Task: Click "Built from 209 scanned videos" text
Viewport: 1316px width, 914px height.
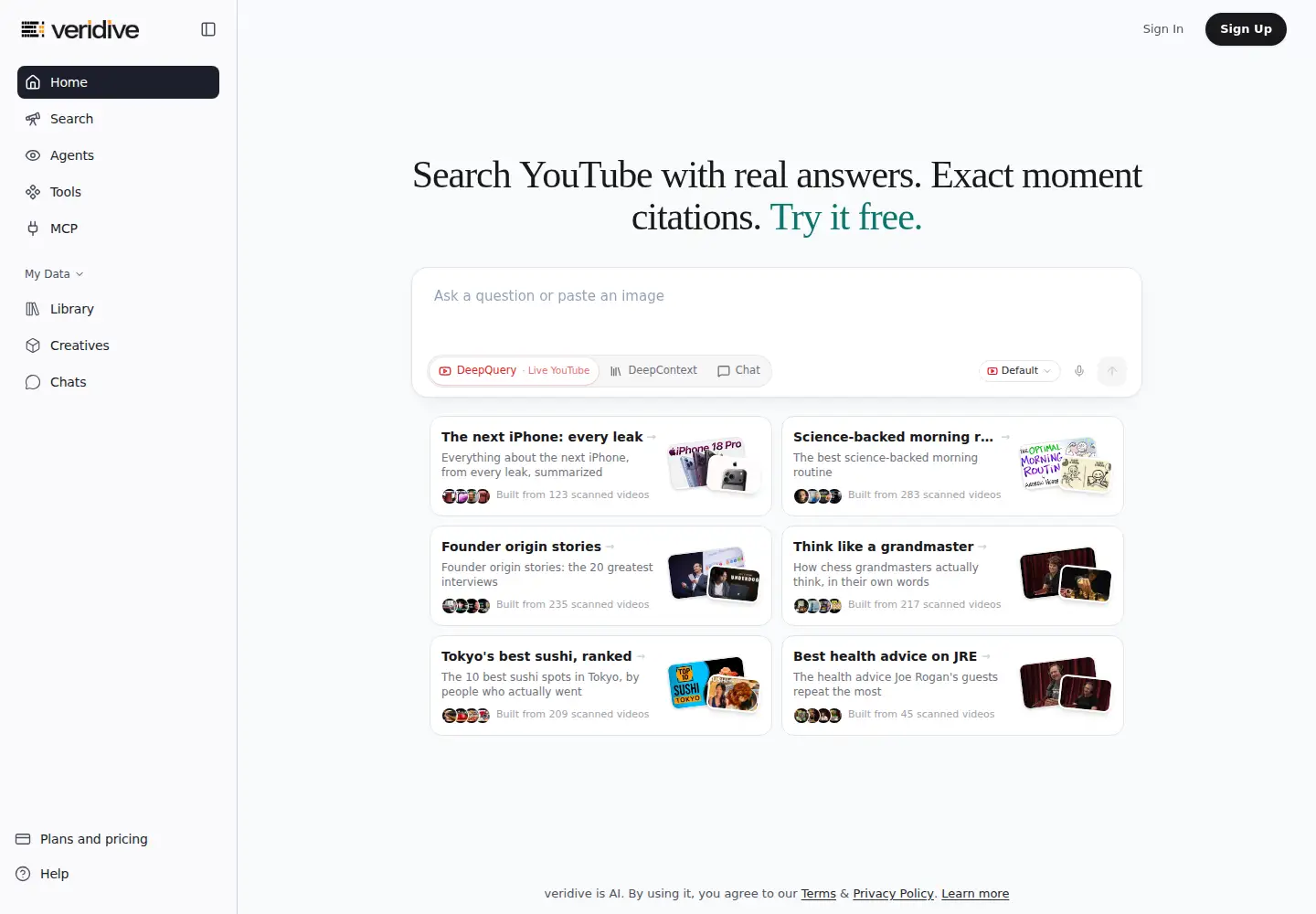Action: [572, 714]
